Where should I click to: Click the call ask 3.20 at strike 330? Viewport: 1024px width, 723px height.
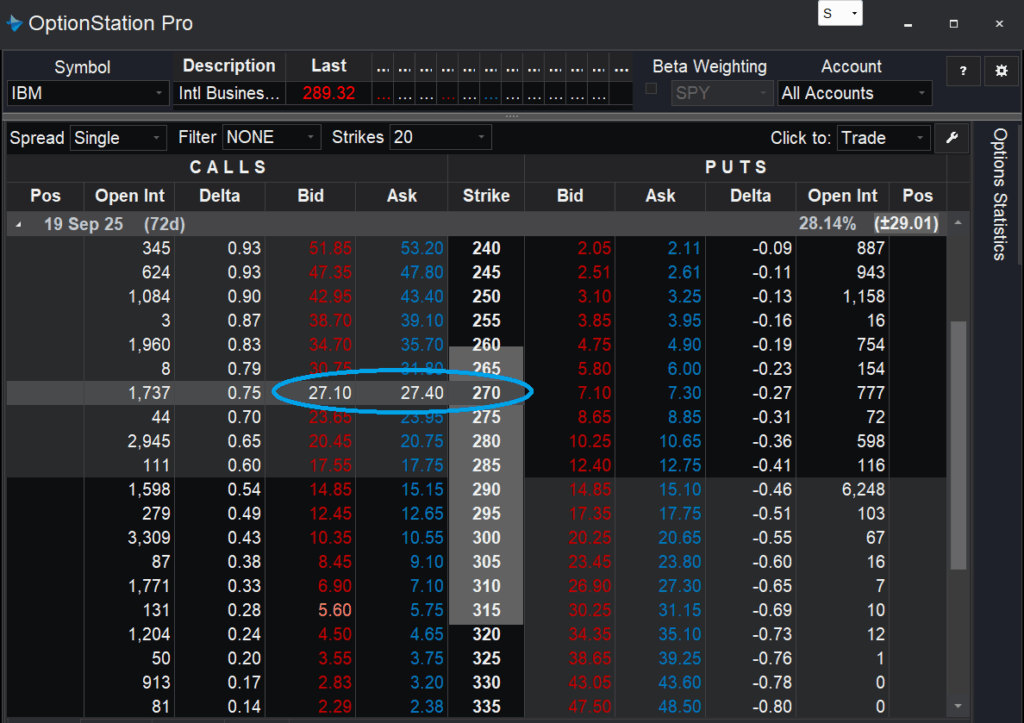pos(426,683)
